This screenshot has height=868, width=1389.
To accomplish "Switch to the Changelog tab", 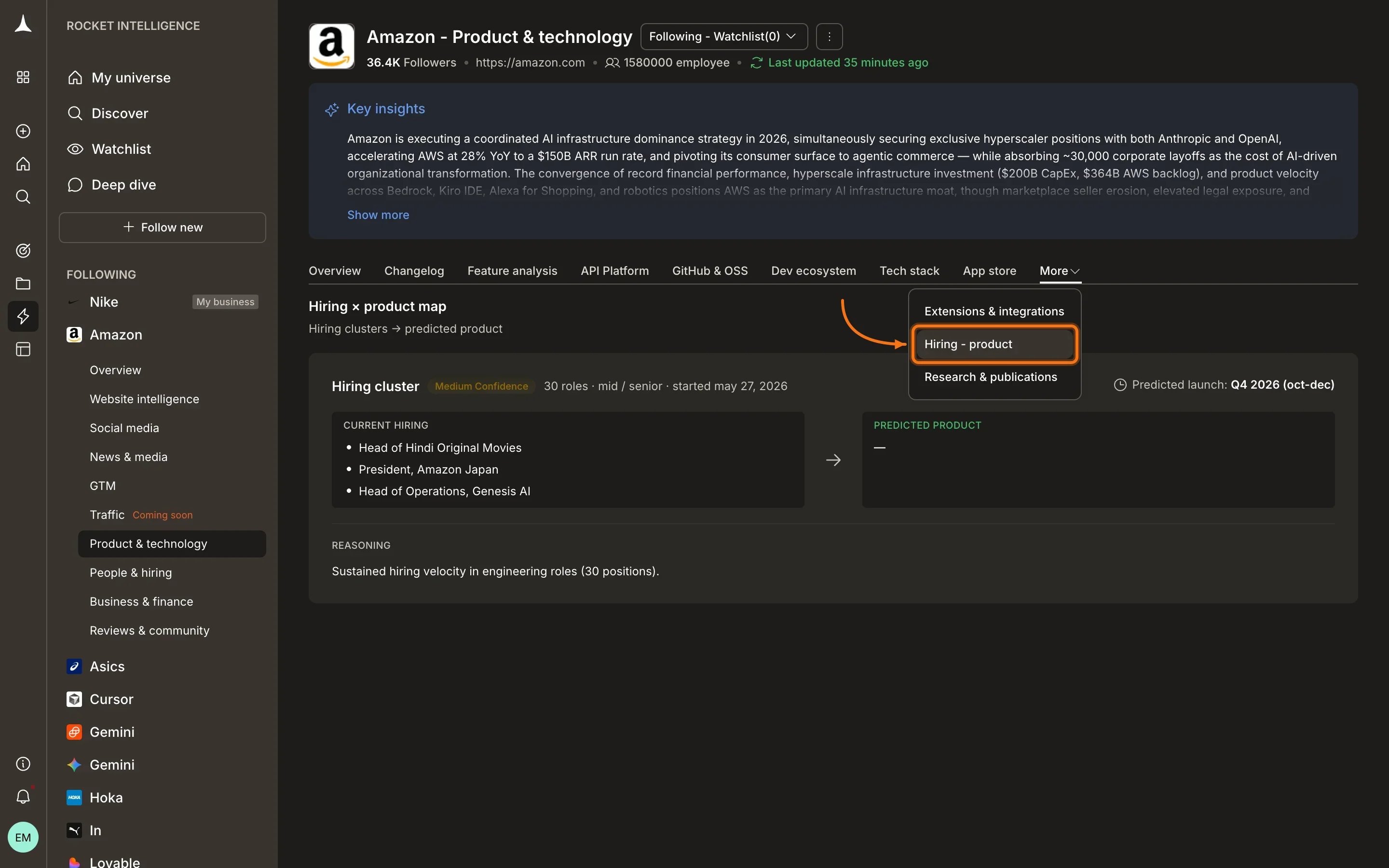I will tap(414, 271).
